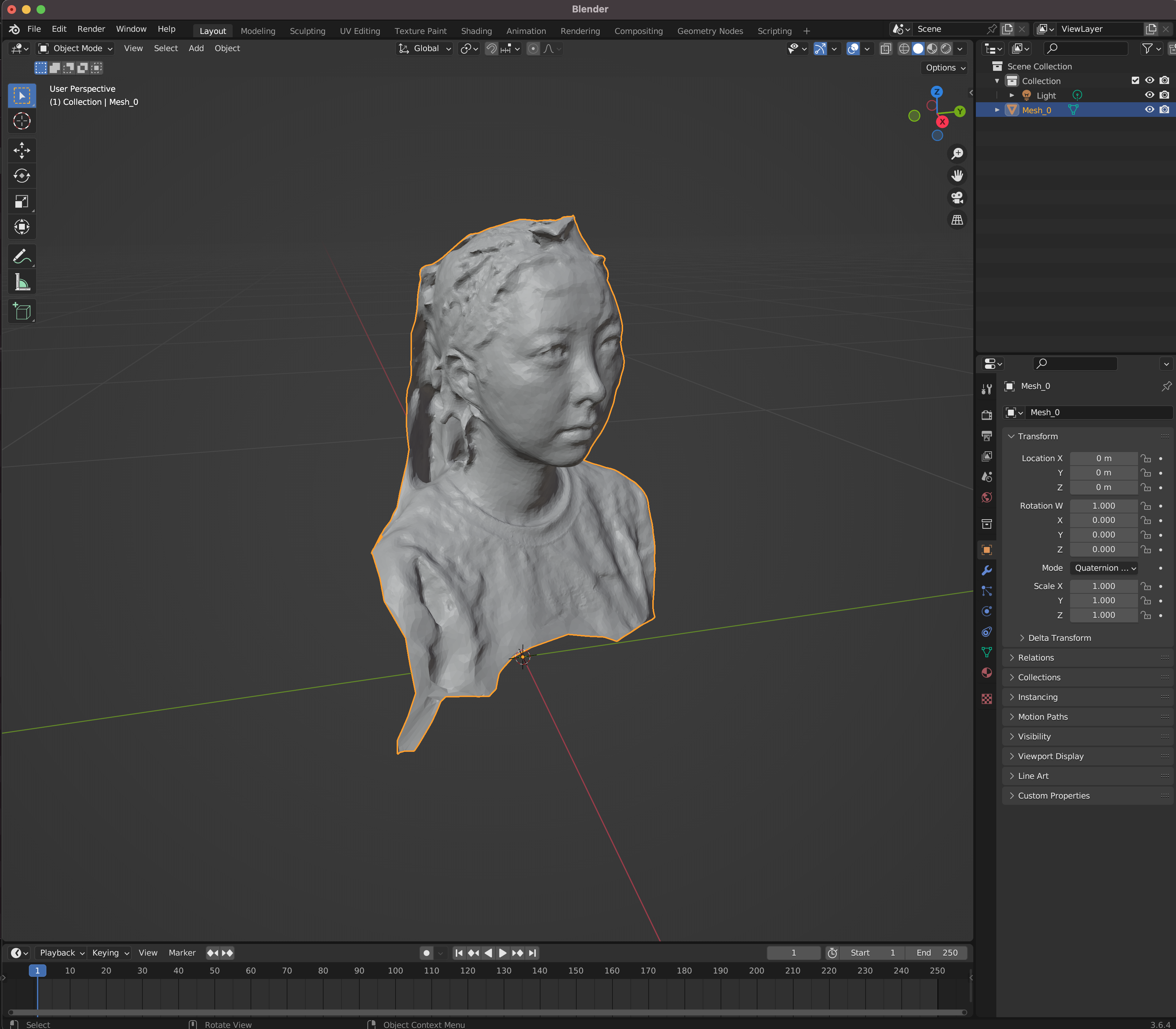Screen dimensions: 1176x1029
Task: Select the Annotate pencil tool
Action: point(22,256)
